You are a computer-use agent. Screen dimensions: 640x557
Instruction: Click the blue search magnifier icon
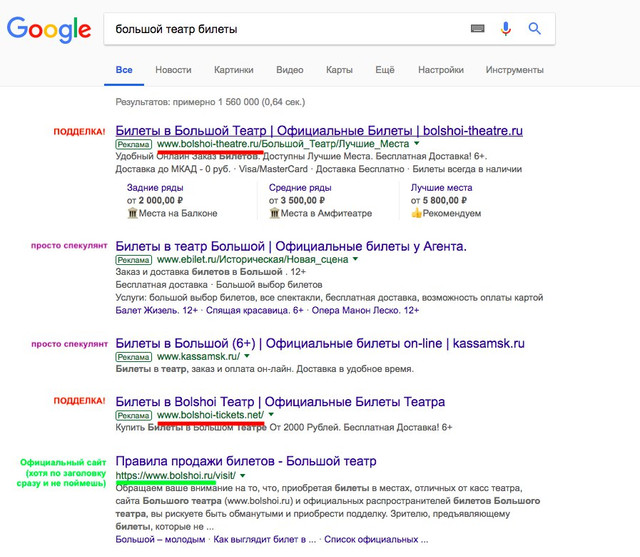coord(535,29)
